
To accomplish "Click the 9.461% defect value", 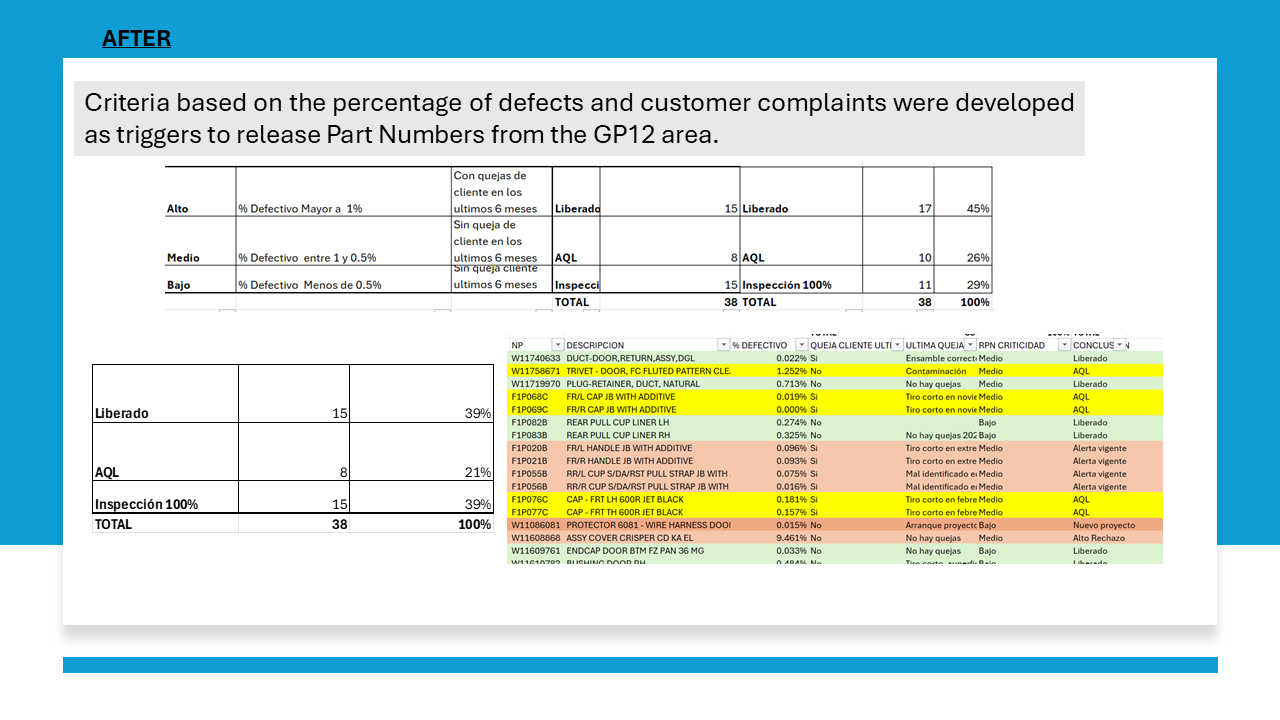I will coord(791,538).
